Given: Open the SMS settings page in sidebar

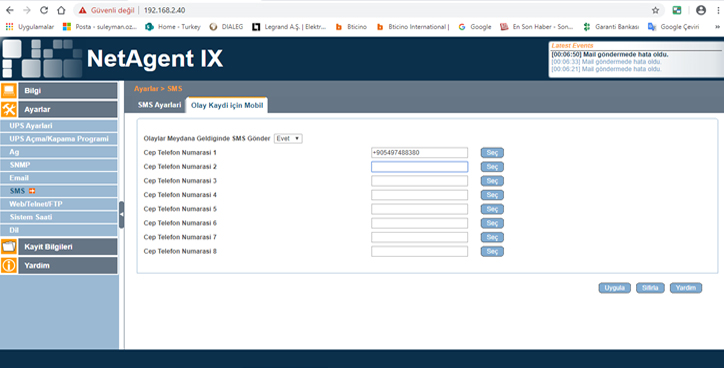Looking at the screenshot, I should click(x=59, y=191).
